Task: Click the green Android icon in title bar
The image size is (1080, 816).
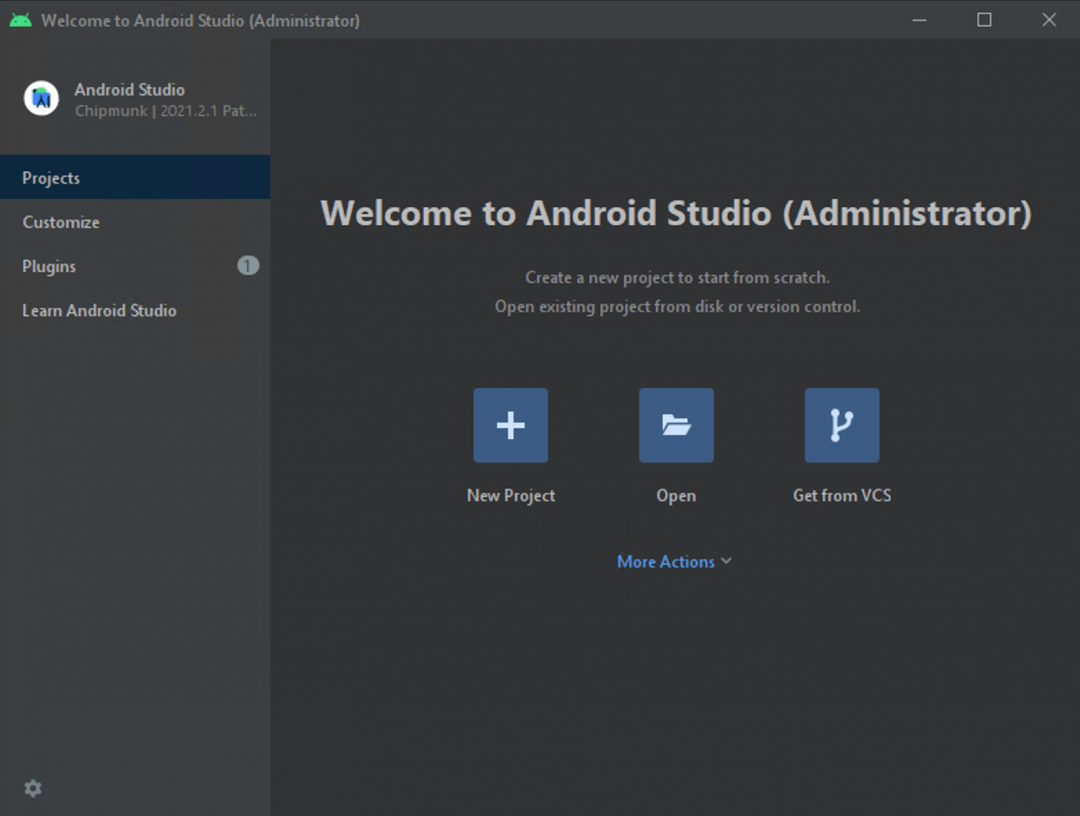Action: (x=20, y=20)
